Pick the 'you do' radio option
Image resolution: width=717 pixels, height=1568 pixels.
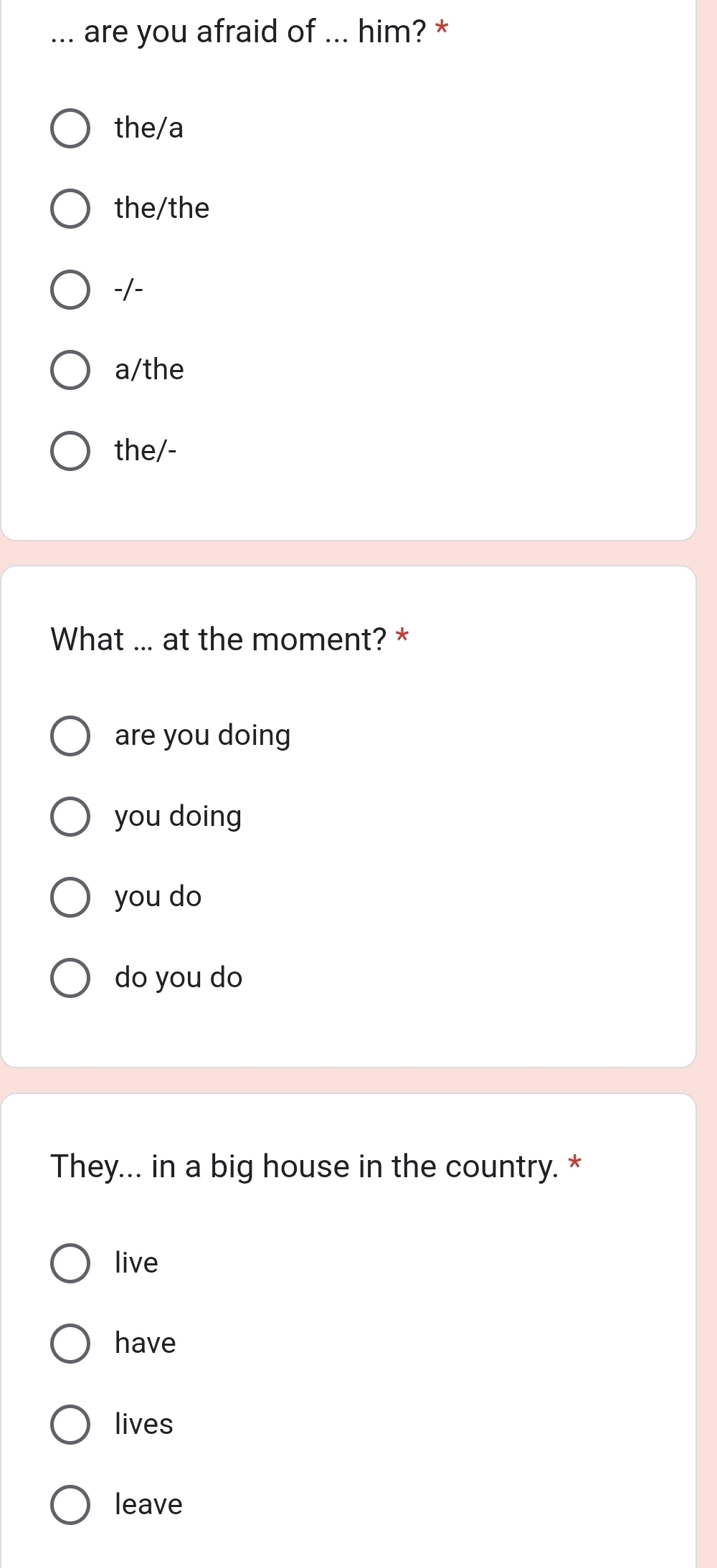70,897
